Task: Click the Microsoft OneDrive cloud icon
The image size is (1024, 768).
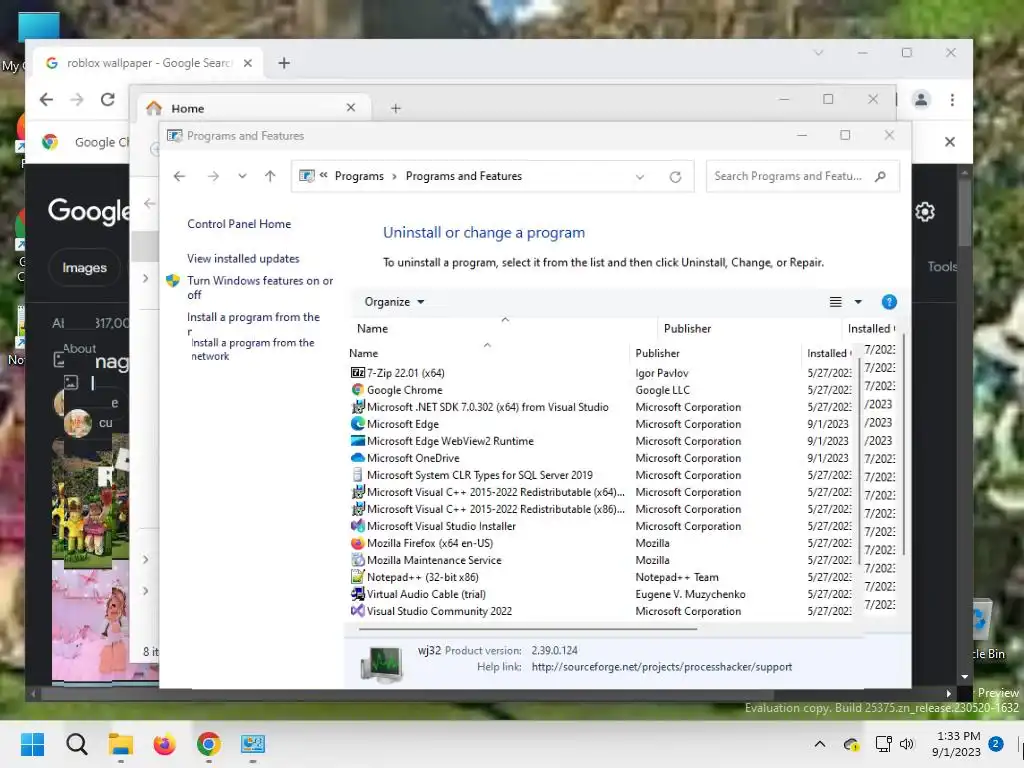Action: click(357, 458)
